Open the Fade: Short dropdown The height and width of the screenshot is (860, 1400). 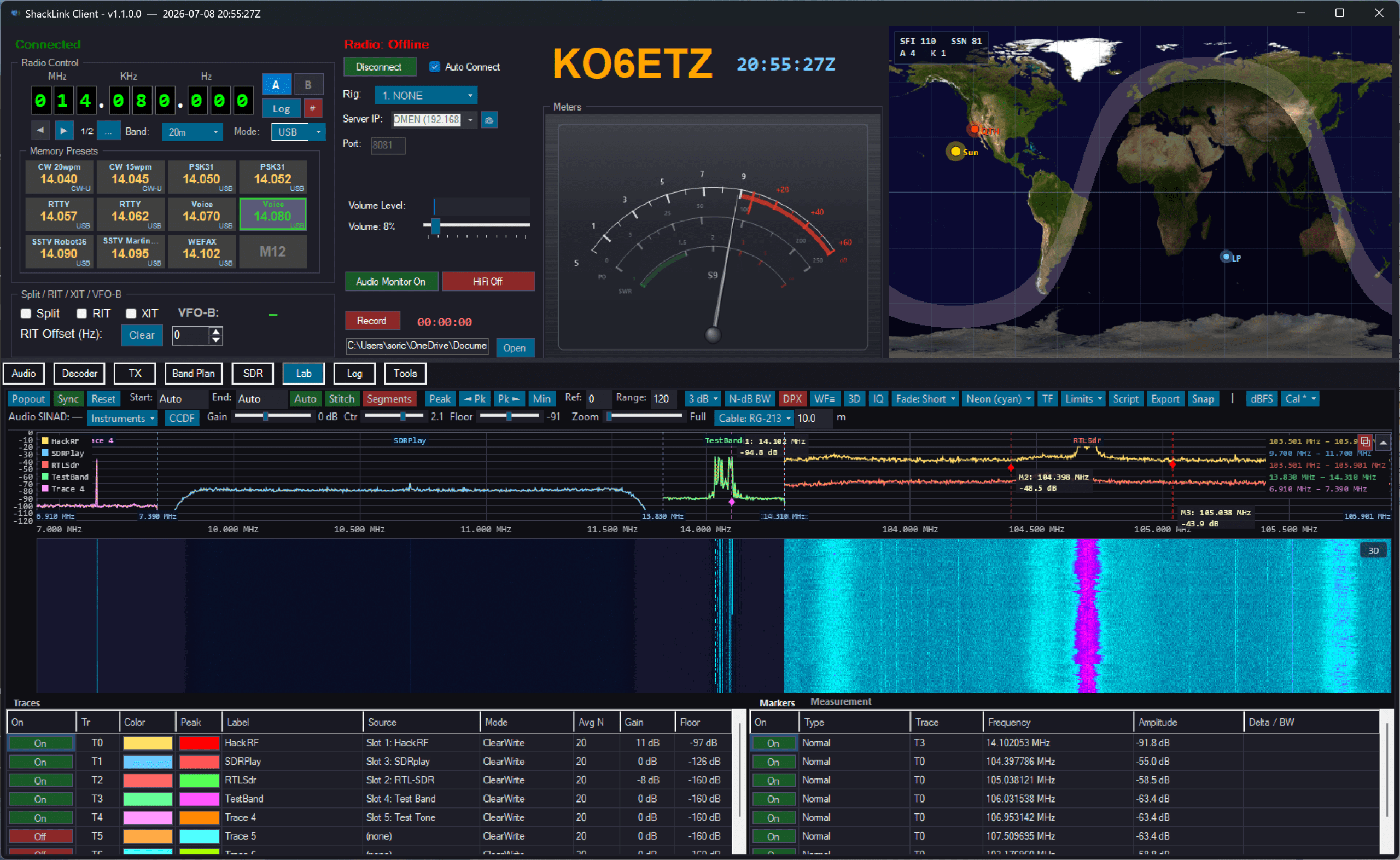click(x=925, y=399)
